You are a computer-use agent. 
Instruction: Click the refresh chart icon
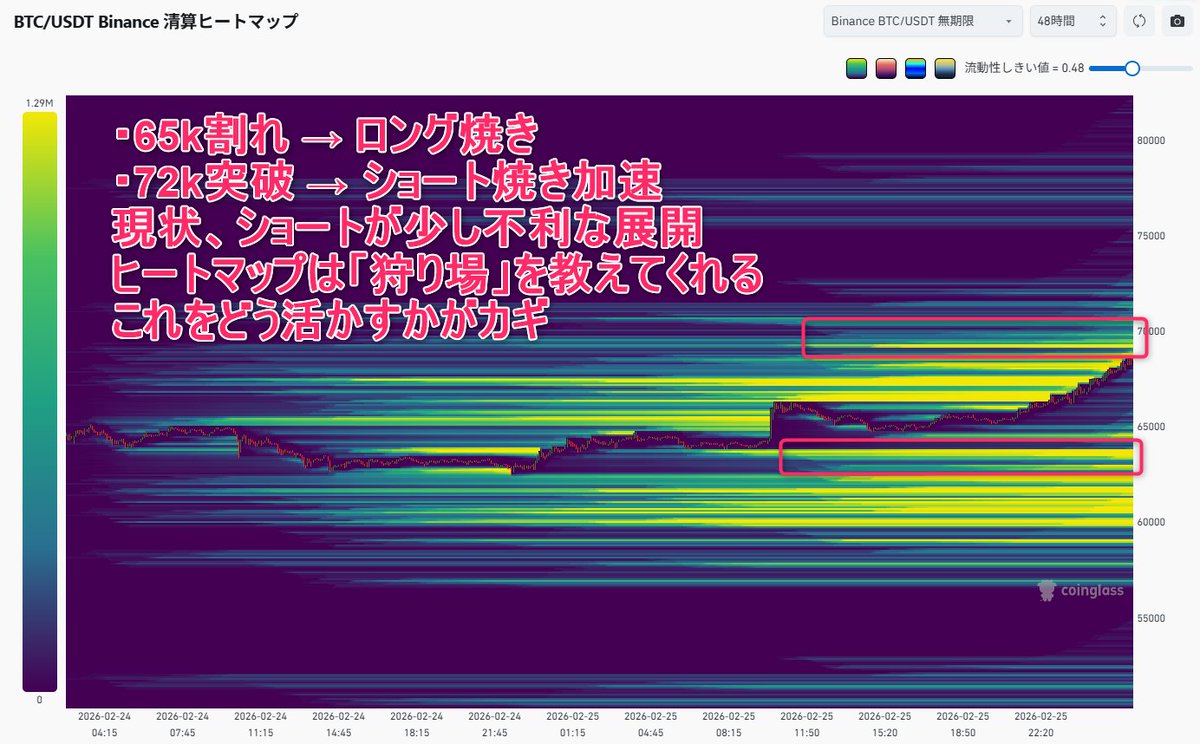coord(1138,20)
